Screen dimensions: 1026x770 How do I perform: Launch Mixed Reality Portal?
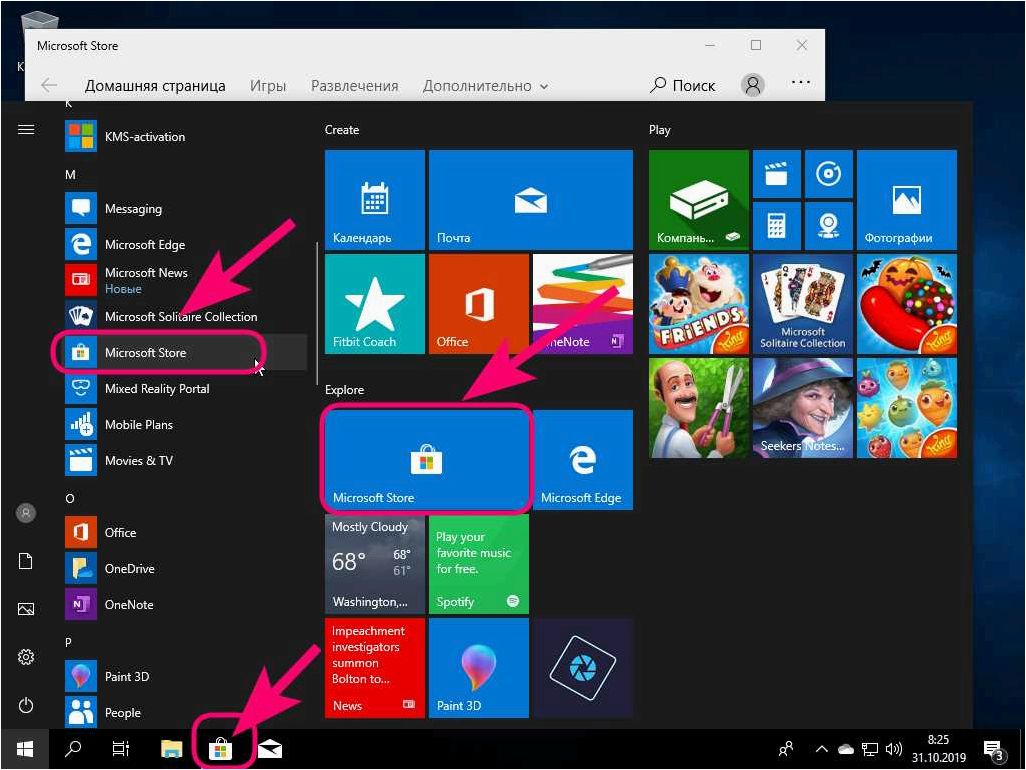186,389
